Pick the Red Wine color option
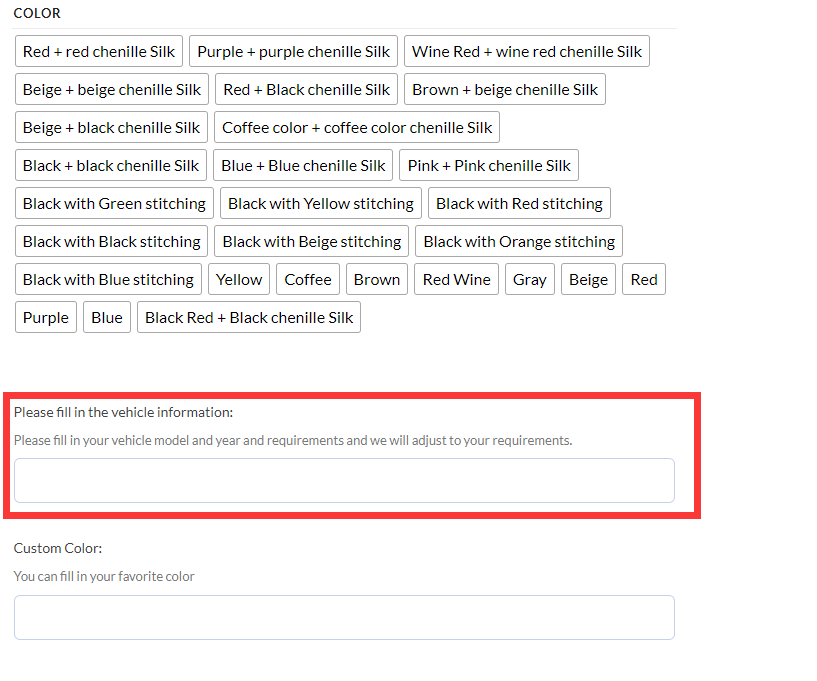Screen dimensions: 817x681 (x=456, y=280)
